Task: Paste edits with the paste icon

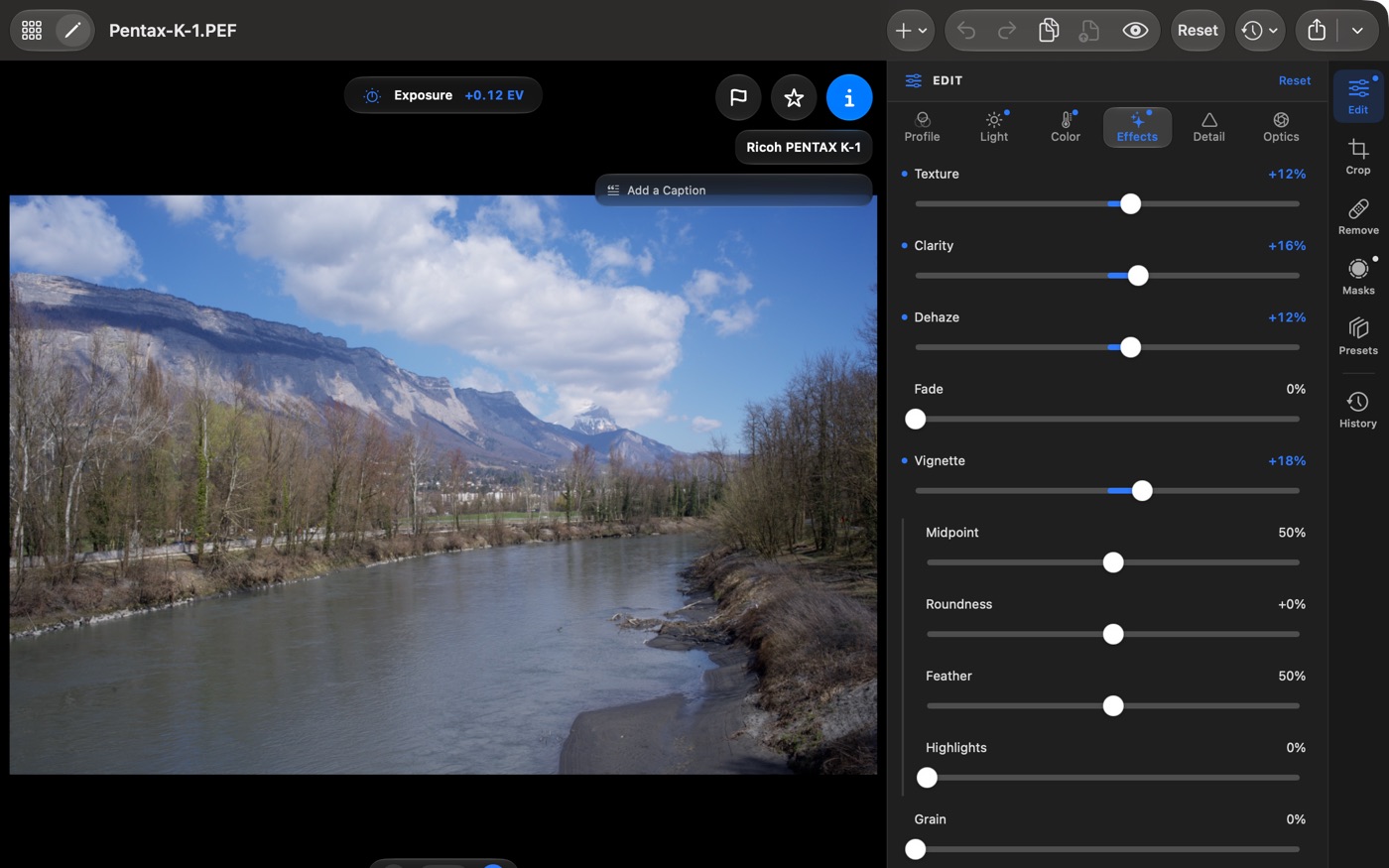Action: [x=1088, y=31]
